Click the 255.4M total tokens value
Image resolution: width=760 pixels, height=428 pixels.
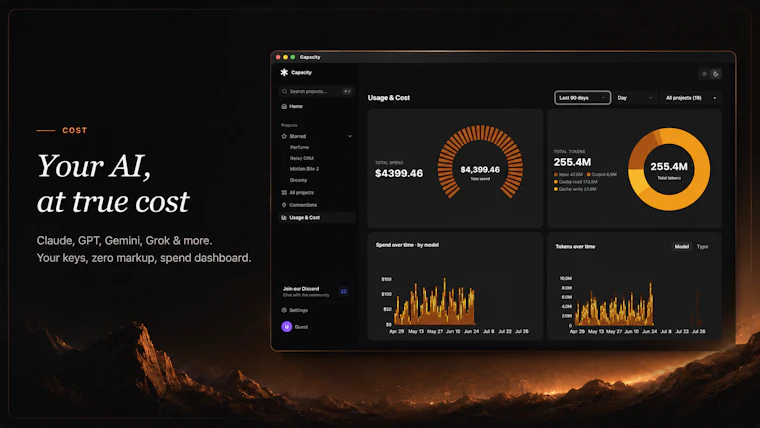[x=572, y=162]
